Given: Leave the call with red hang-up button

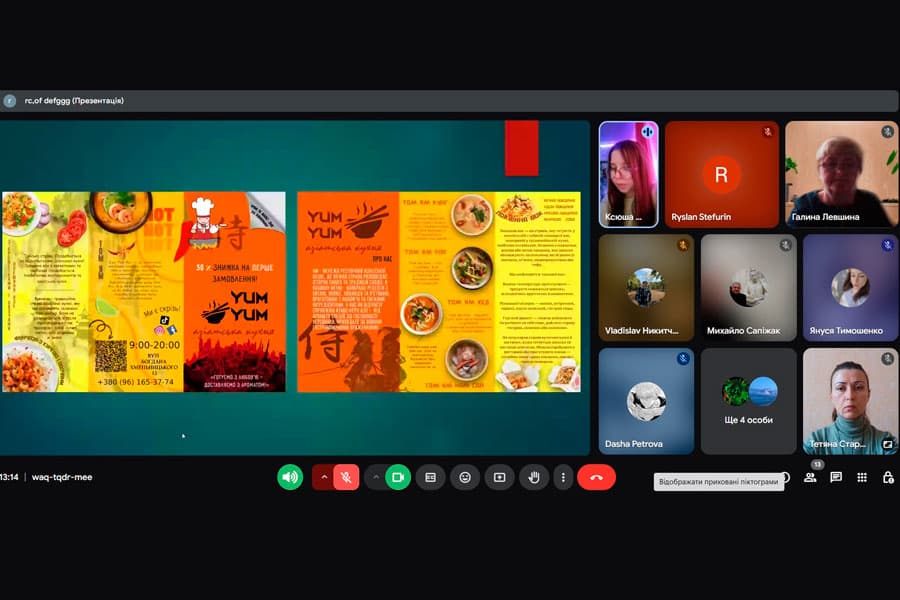Looking at the screenshot, I should 596,477.
